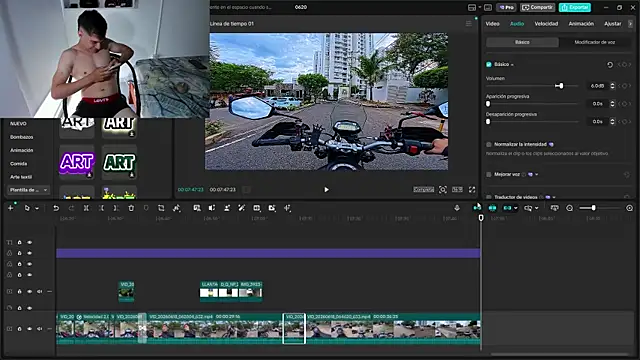Click the Exportar button
The image size is (640, 360).
click(575, 7)
